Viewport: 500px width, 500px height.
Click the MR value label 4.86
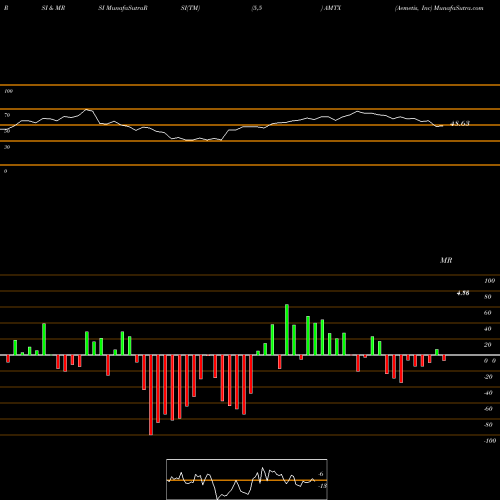click(463, 293)
